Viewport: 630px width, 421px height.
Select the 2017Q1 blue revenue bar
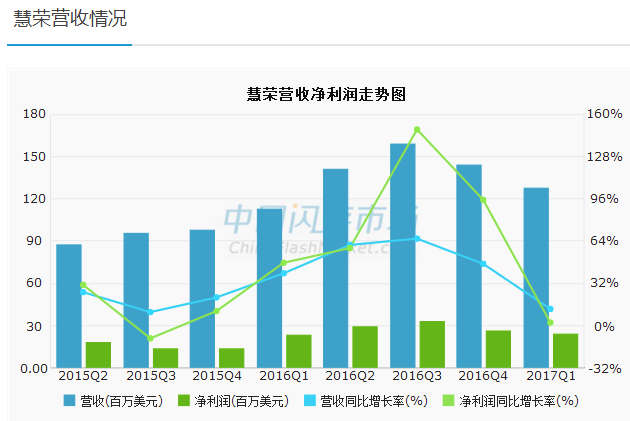(536, 278)
